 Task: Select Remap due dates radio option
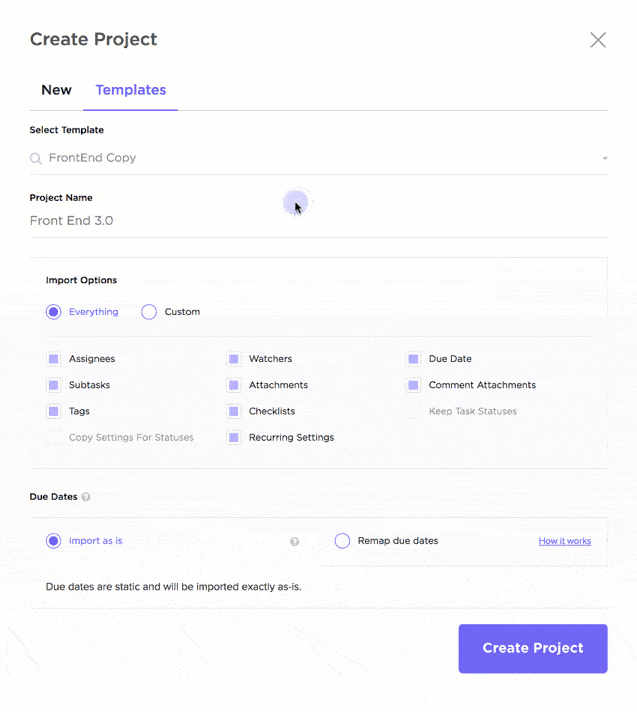point(342,541)
